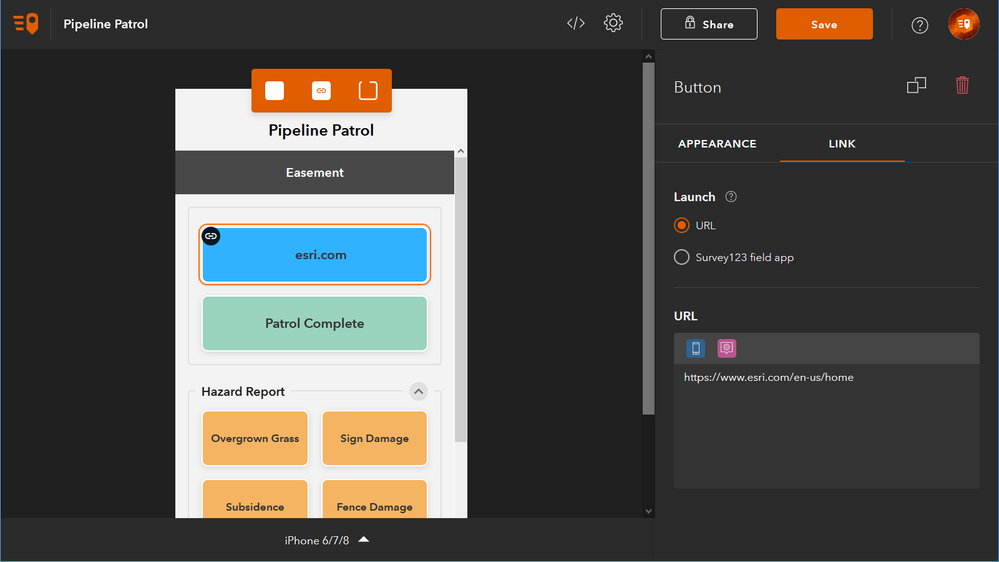Save the project
999x562 pixels.
click(824, 24)
